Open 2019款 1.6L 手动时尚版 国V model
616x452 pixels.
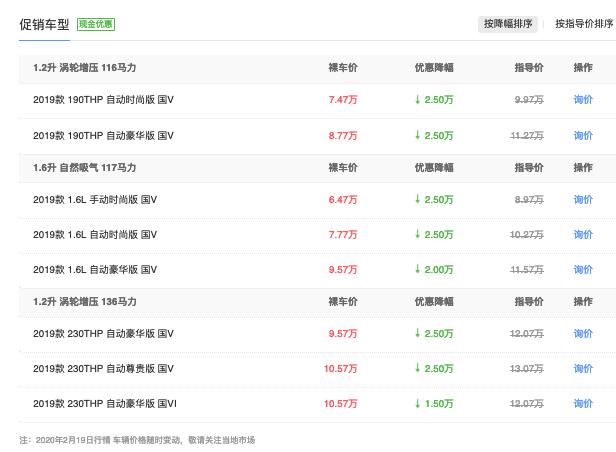95,200
